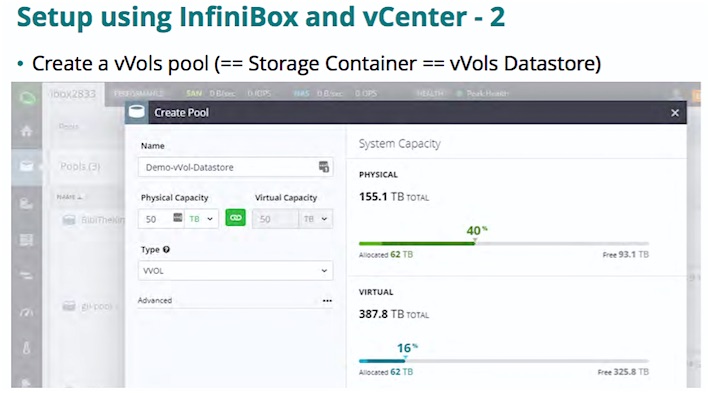710x393 pixels.
Task: Click the InfiniBox green logo icon
Action: [x=27, y=97]
